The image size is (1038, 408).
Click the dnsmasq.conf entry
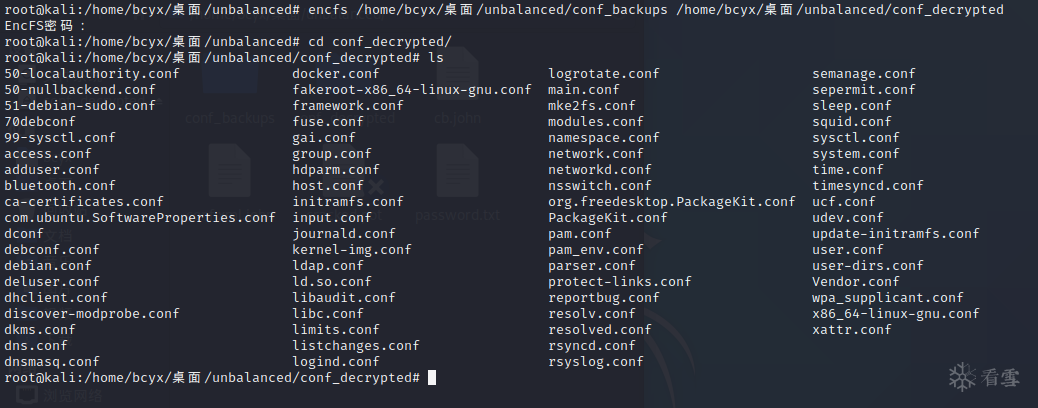coord(52,362)
